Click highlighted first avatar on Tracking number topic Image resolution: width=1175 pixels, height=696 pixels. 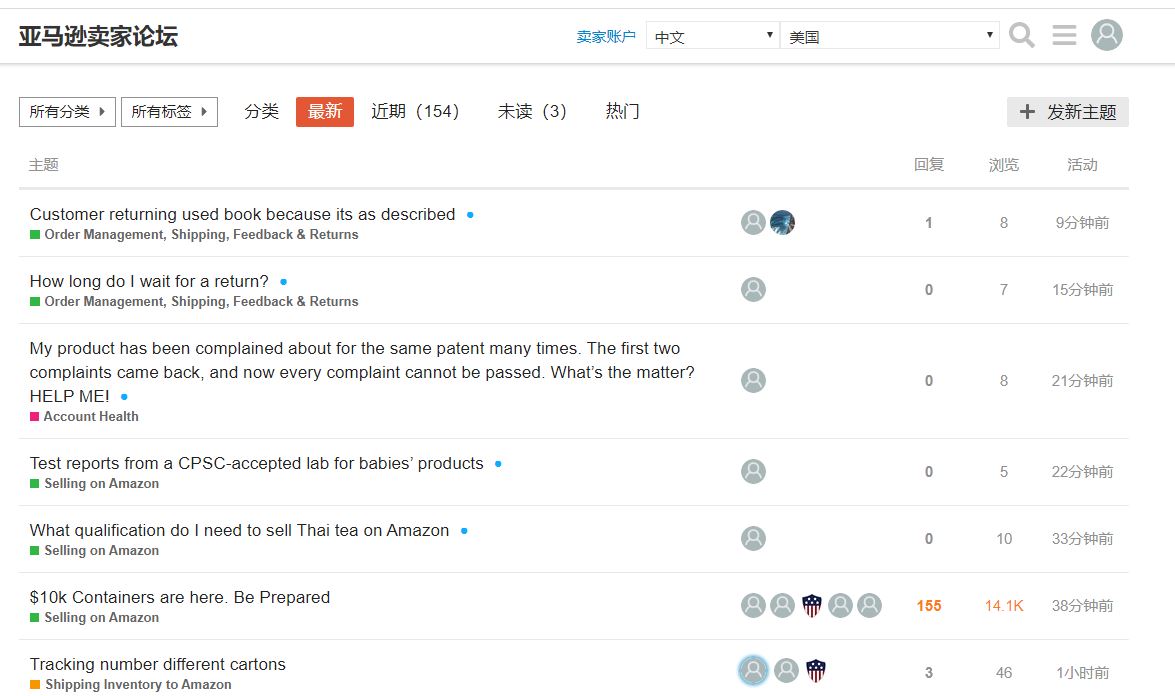click(753, 671)
